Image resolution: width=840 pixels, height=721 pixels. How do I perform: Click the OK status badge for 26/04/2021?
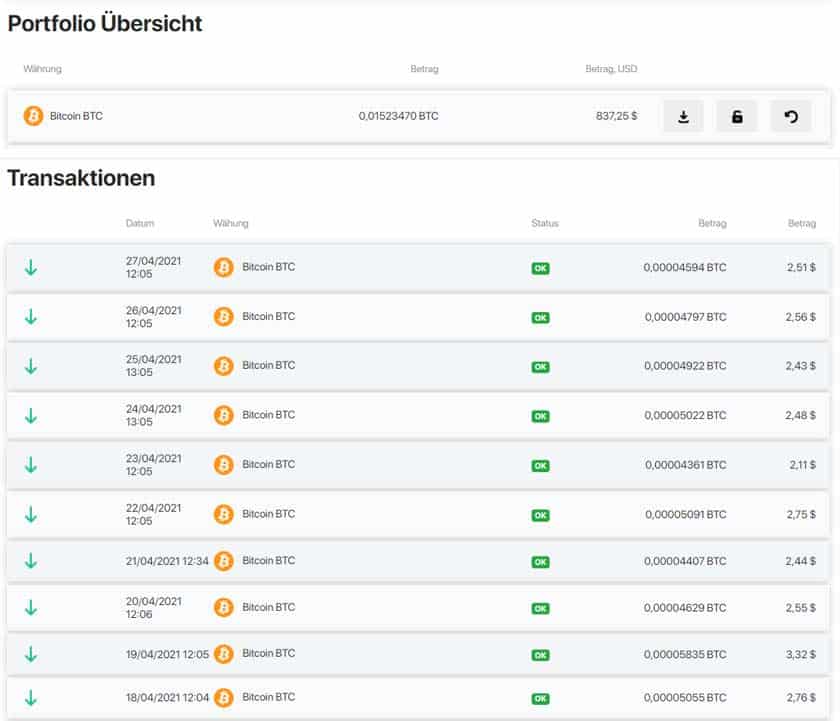[540, 318]
